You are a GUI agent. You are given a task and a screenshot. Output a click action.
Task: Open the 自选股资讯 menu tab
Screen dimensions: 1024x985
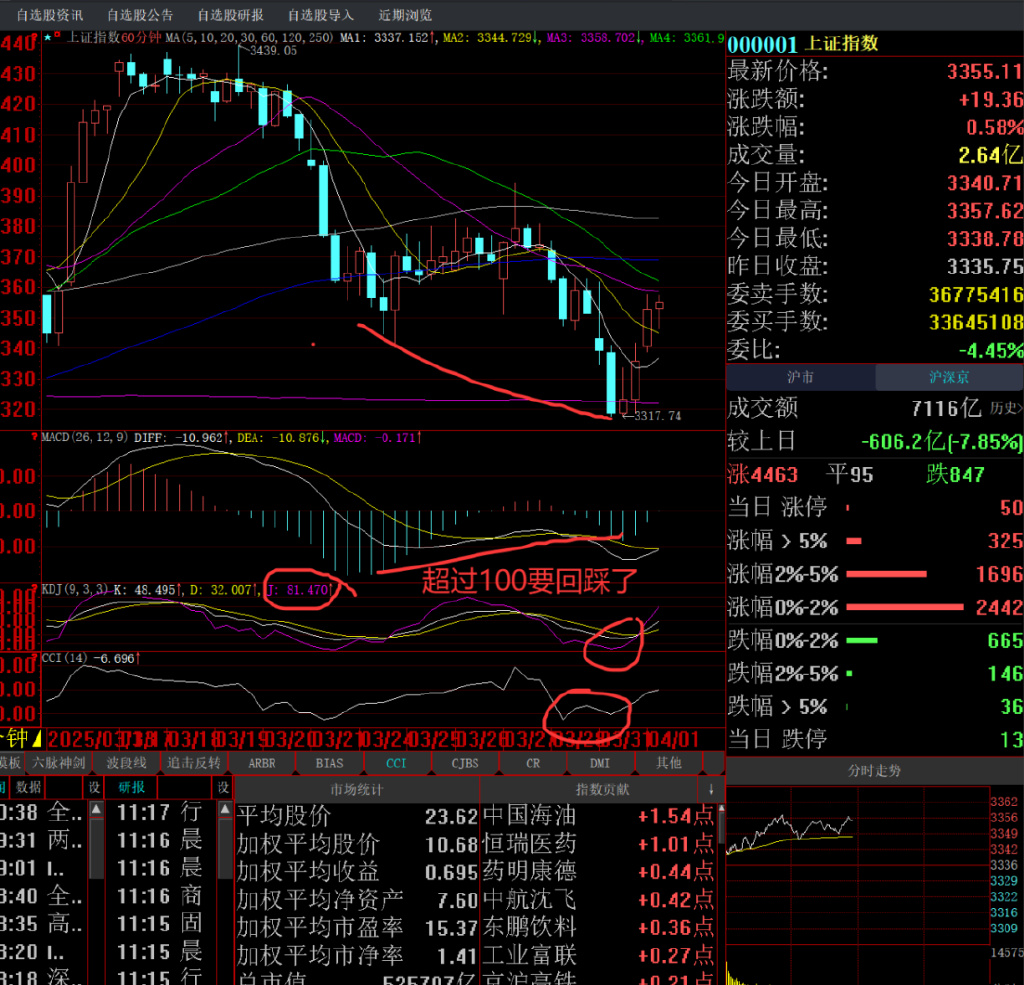click(x=50, y=15)
